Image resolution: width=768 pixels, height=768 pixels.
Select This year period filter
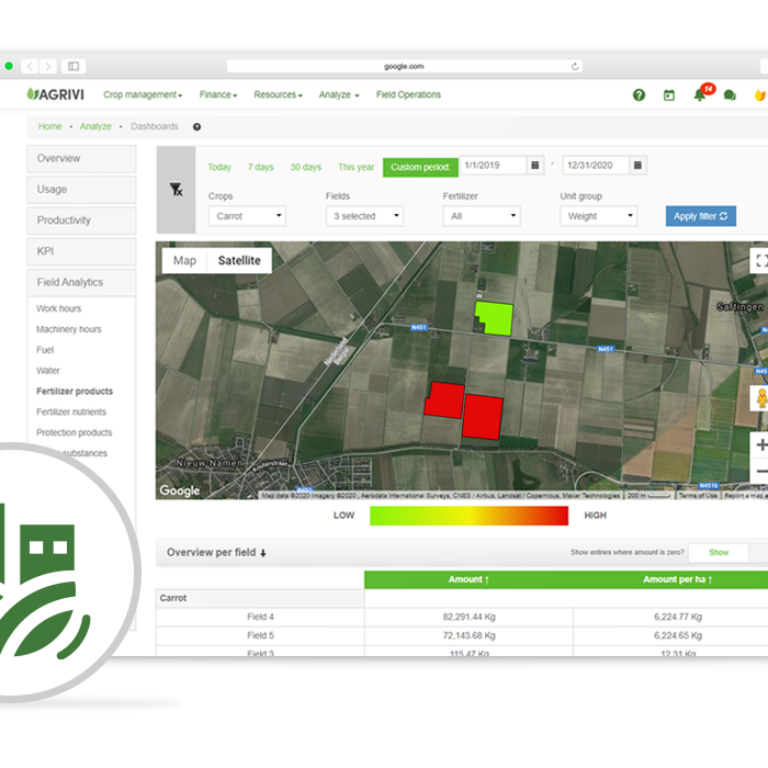356,167
